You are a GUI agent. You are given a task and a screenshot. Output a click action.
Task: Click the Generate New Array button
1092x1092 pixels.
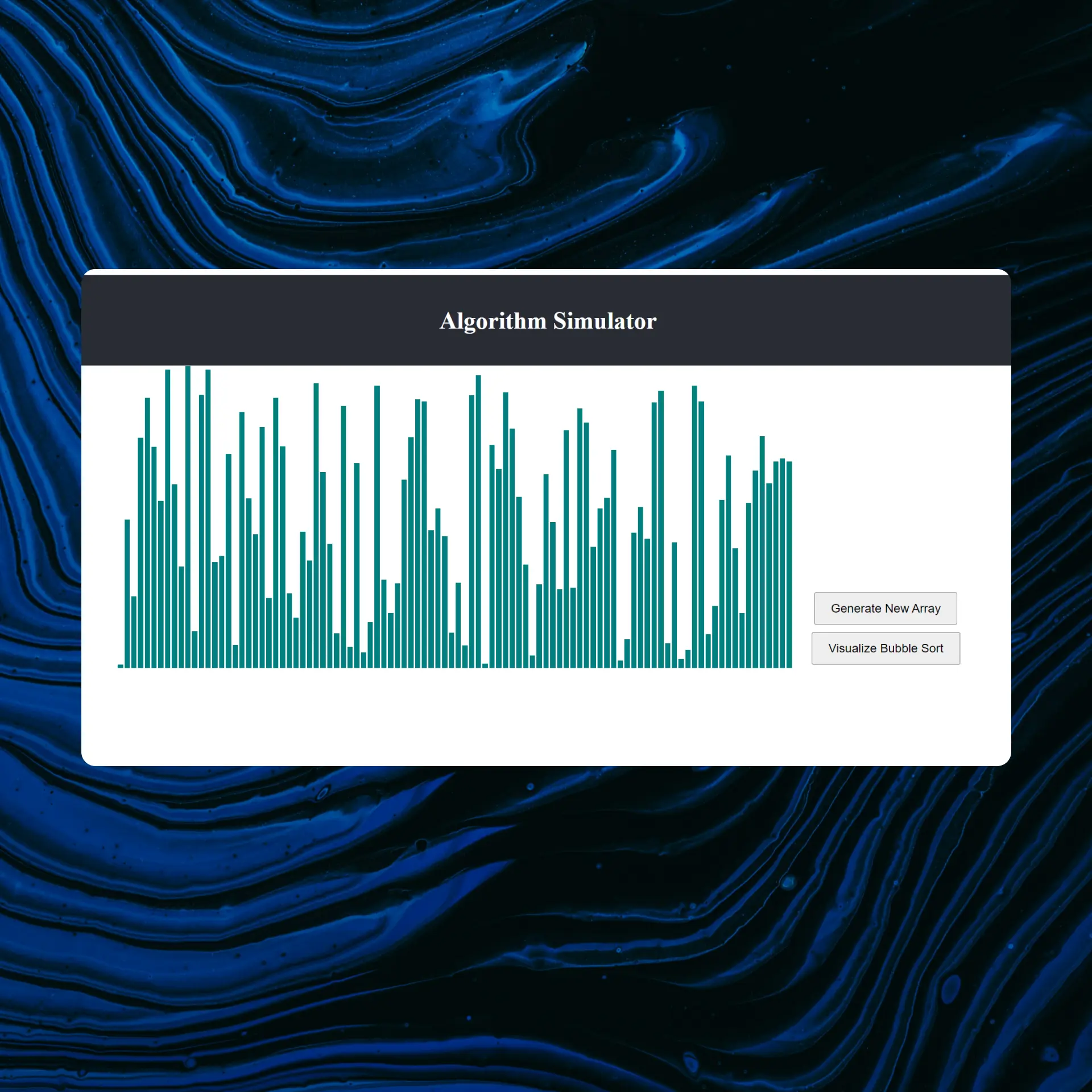[885, 608]
